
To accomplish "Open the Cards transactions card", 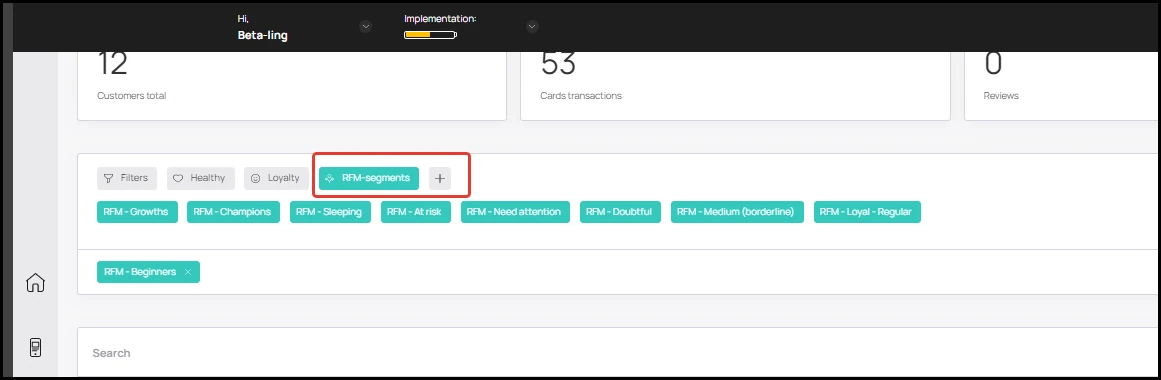I will pos(735,86).
